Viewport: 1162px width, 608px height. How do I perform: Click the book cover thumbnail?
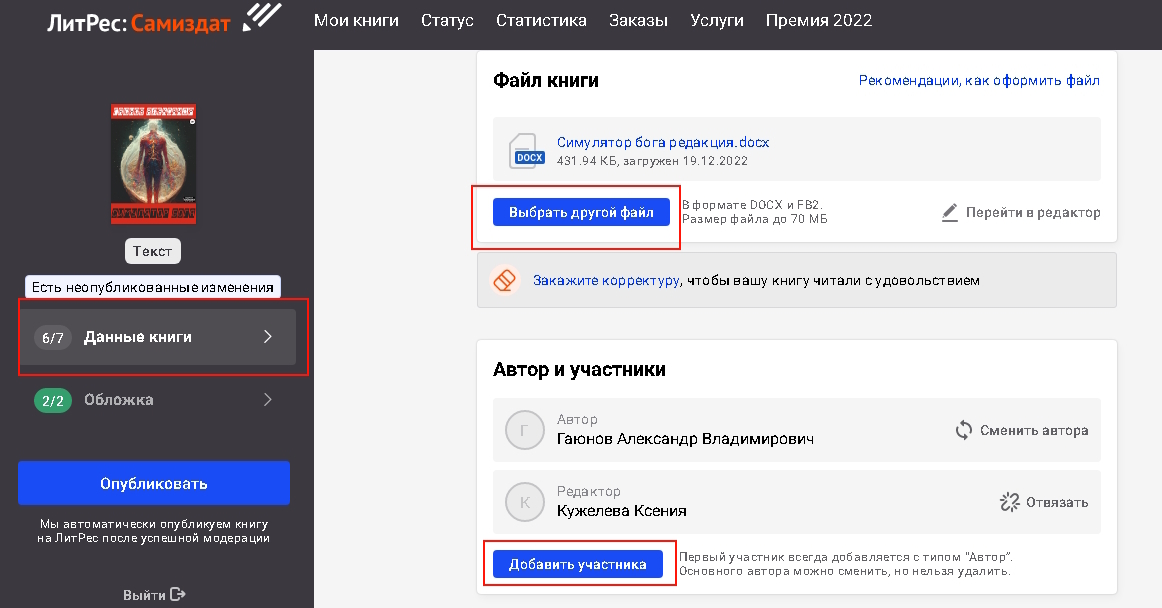click(153, 164)
